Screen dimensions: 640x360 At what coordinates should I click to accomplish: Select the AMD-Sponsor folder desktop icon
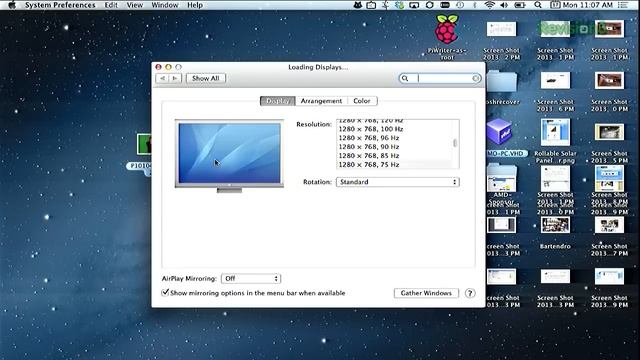[502, 178]
